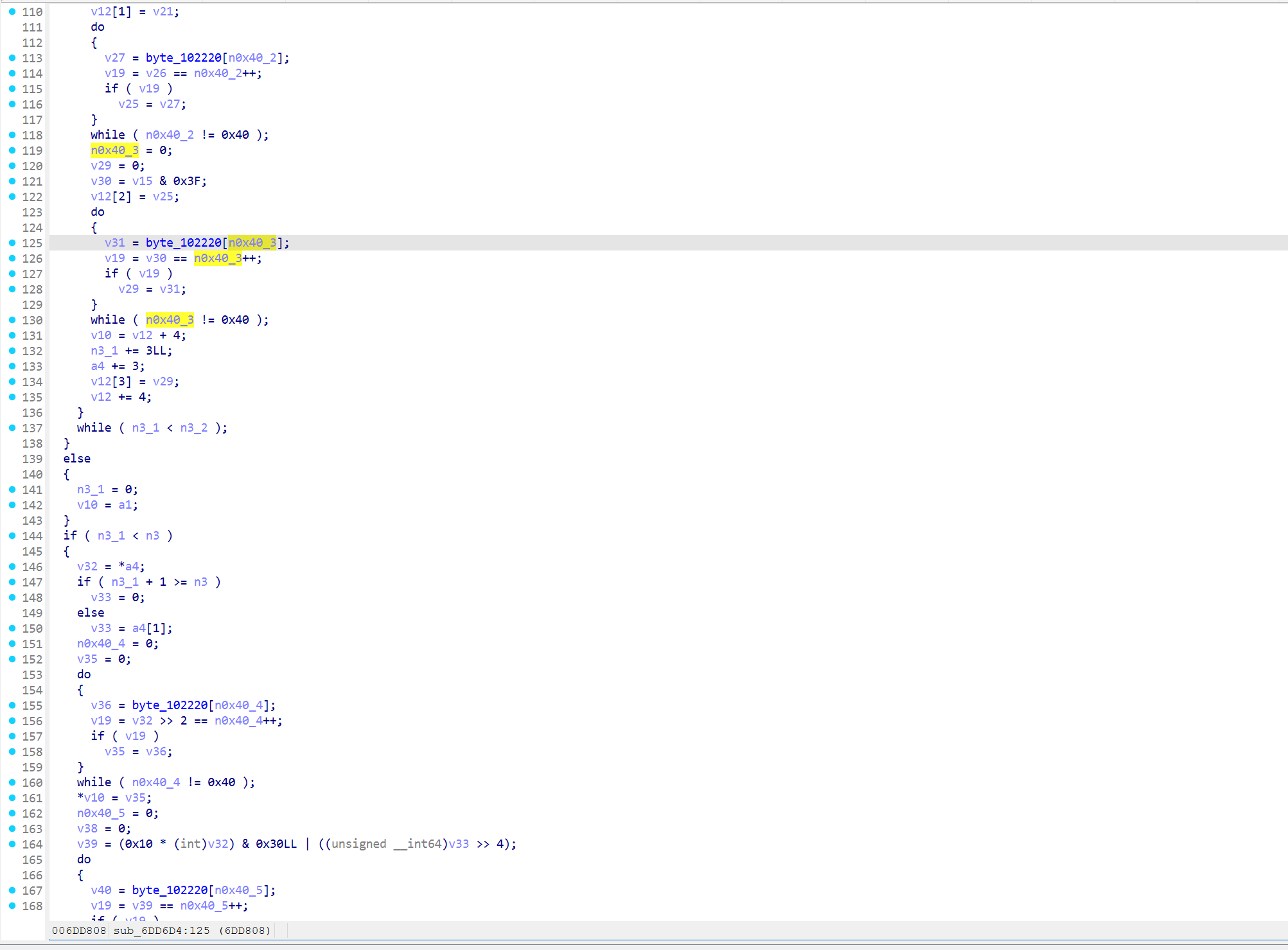Select a1 variable on line 142
The image size is (1288, 950).
[125, 505]
